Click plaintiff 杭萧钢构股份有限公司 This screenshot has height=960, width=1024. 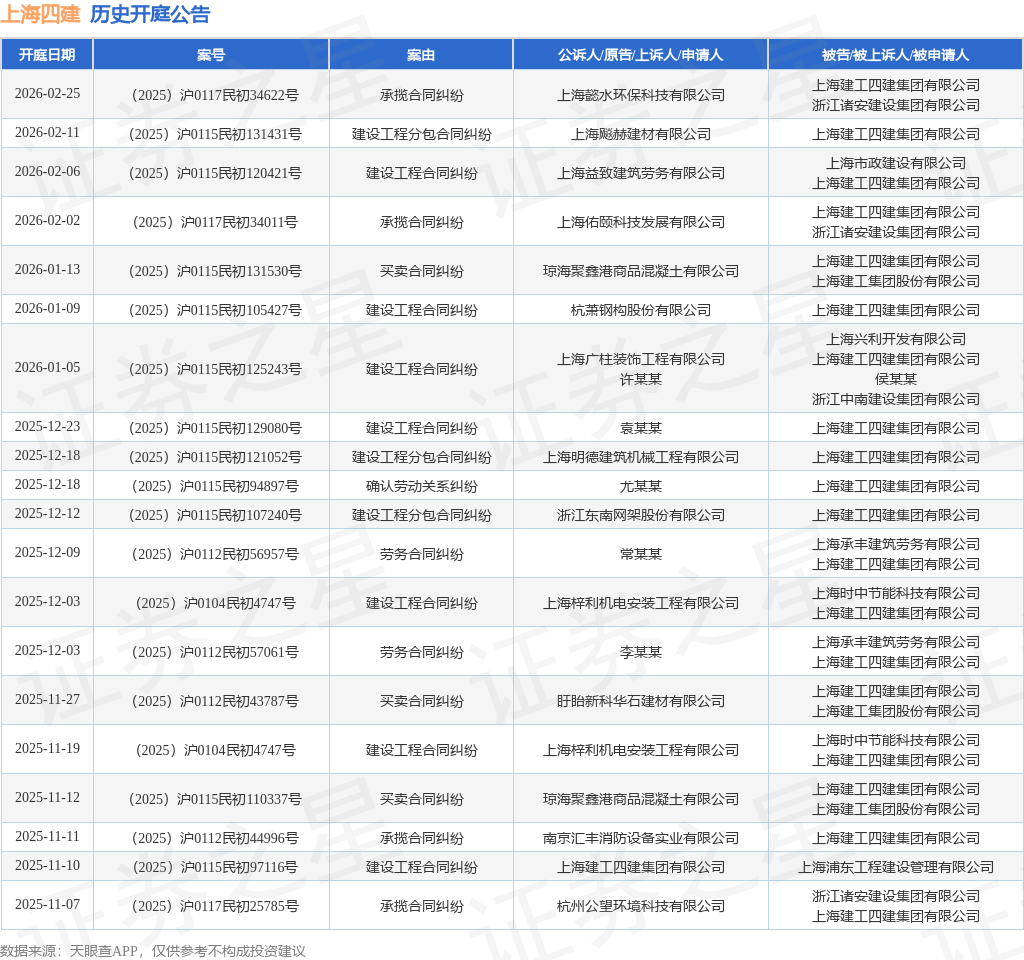coord(641,310)
